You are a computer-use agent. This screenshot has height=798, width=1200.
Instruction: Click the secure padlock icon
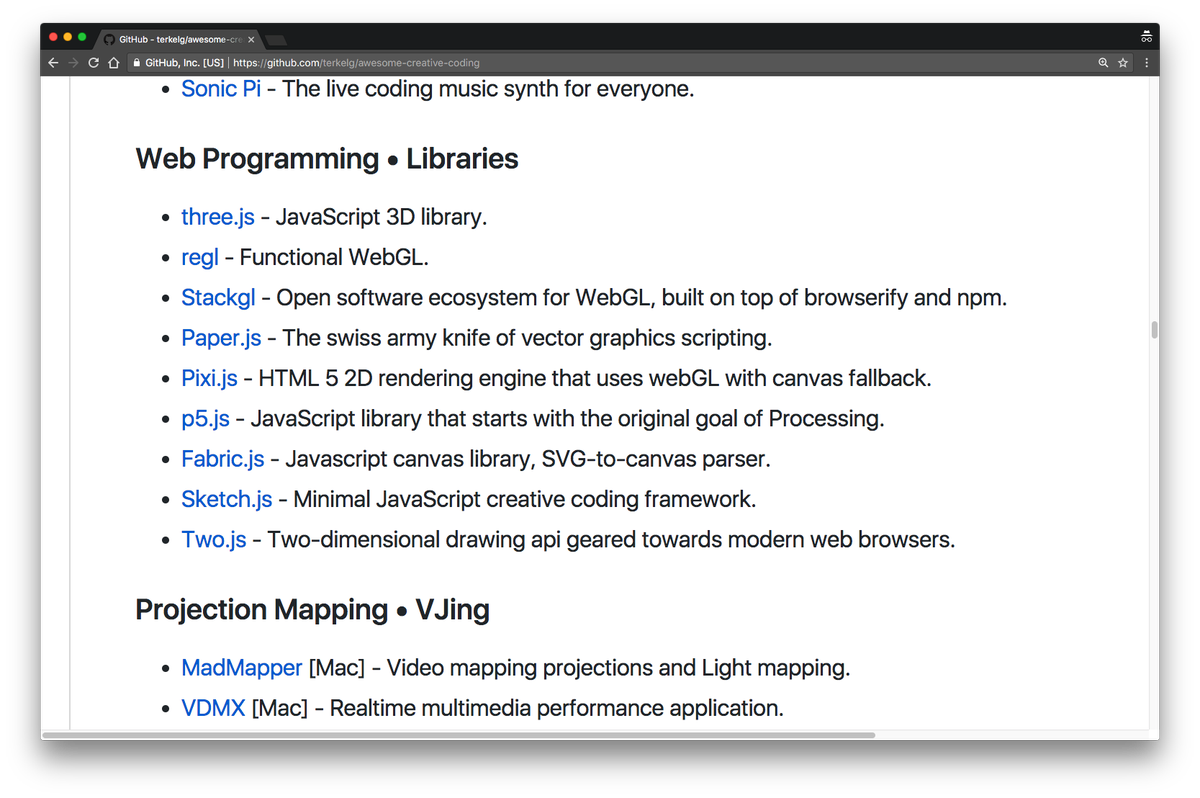click(138, 62)
